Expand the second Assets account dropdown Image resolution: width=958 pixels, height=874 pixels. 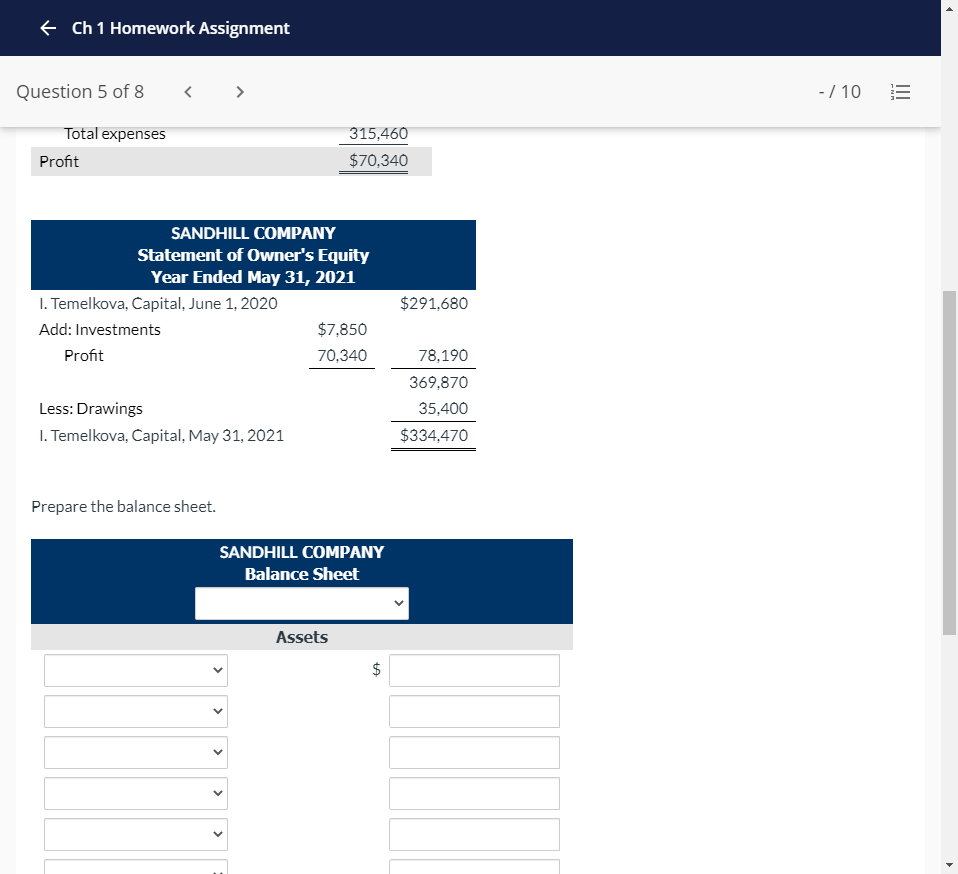coord(135,711)
